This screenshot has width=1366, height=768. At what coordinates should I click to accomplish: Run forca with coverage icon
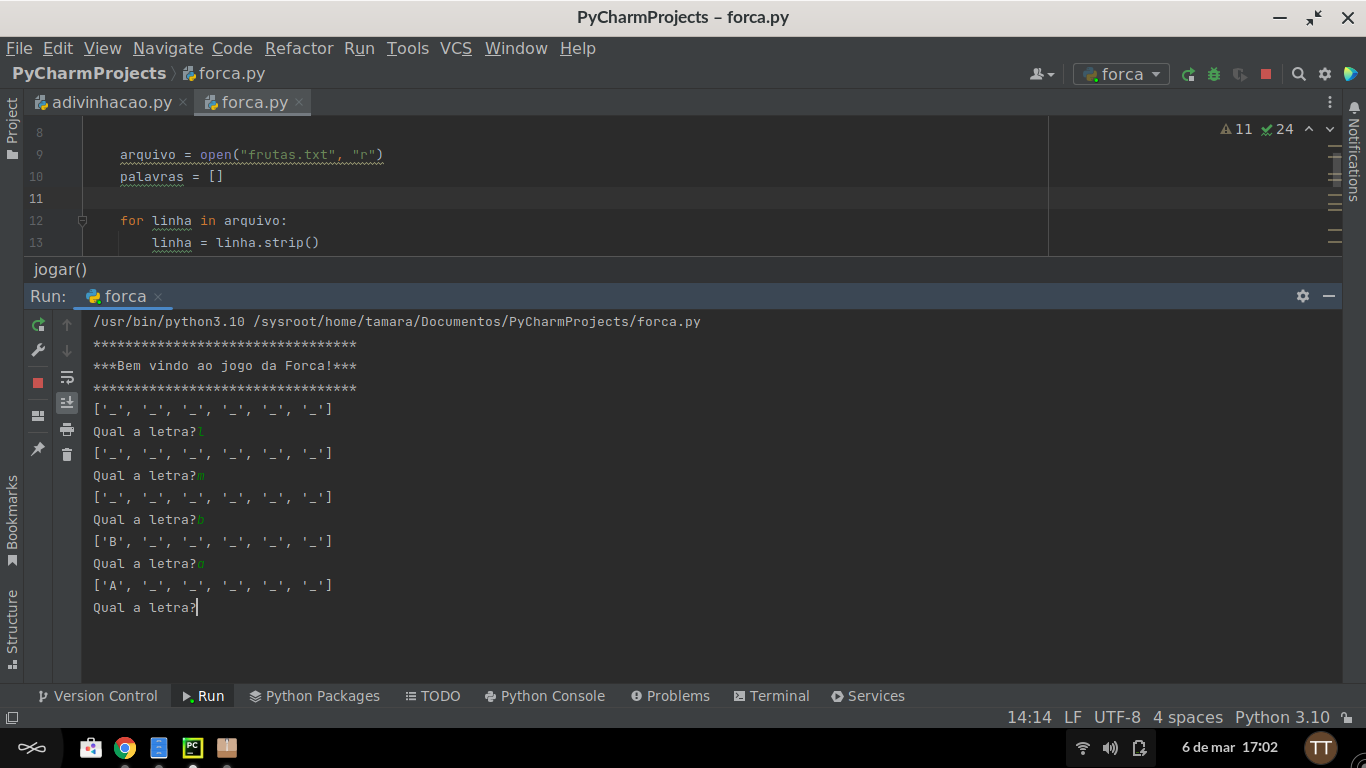1240,74
